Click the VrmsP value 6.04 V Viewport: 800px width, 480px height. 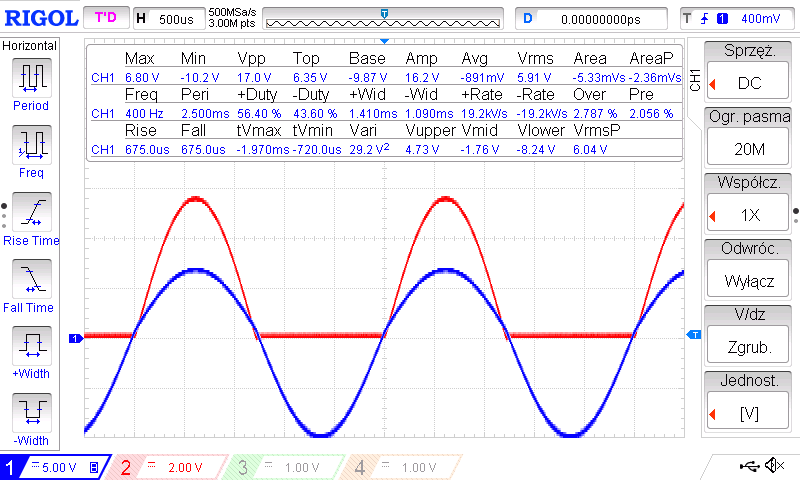[590, 149]
